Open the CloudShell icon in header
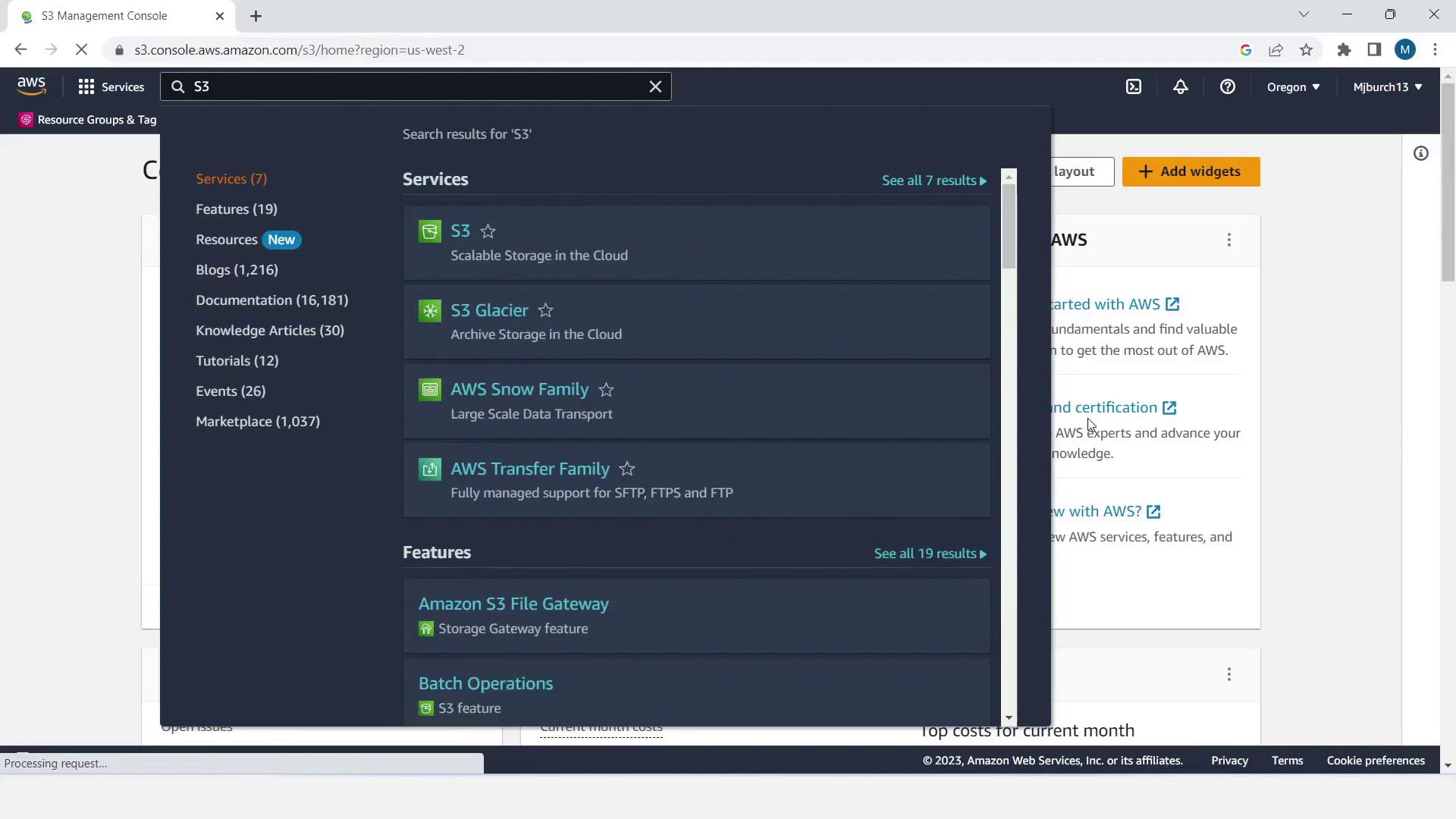 1133,86
